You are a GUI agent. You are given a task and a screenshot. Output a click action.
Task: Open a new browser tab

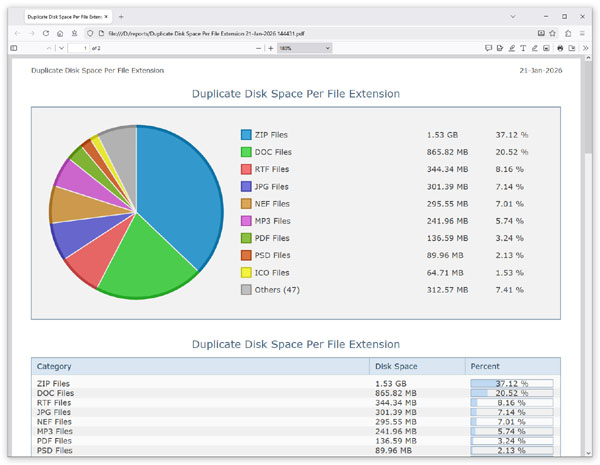[121, 16]
